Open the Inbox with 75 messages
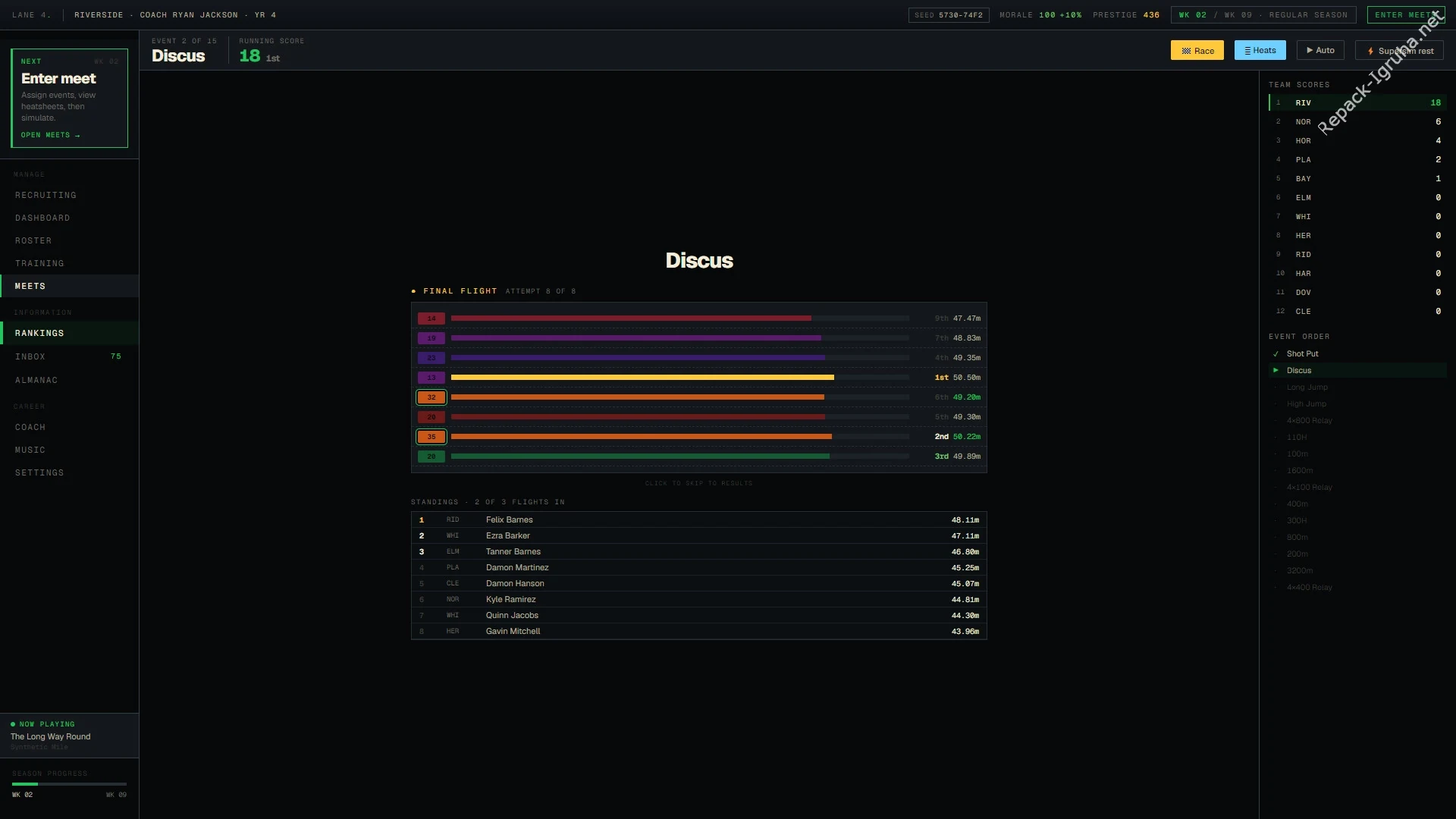The height and width of the screenshot is (819, 1456). (69, 357)
